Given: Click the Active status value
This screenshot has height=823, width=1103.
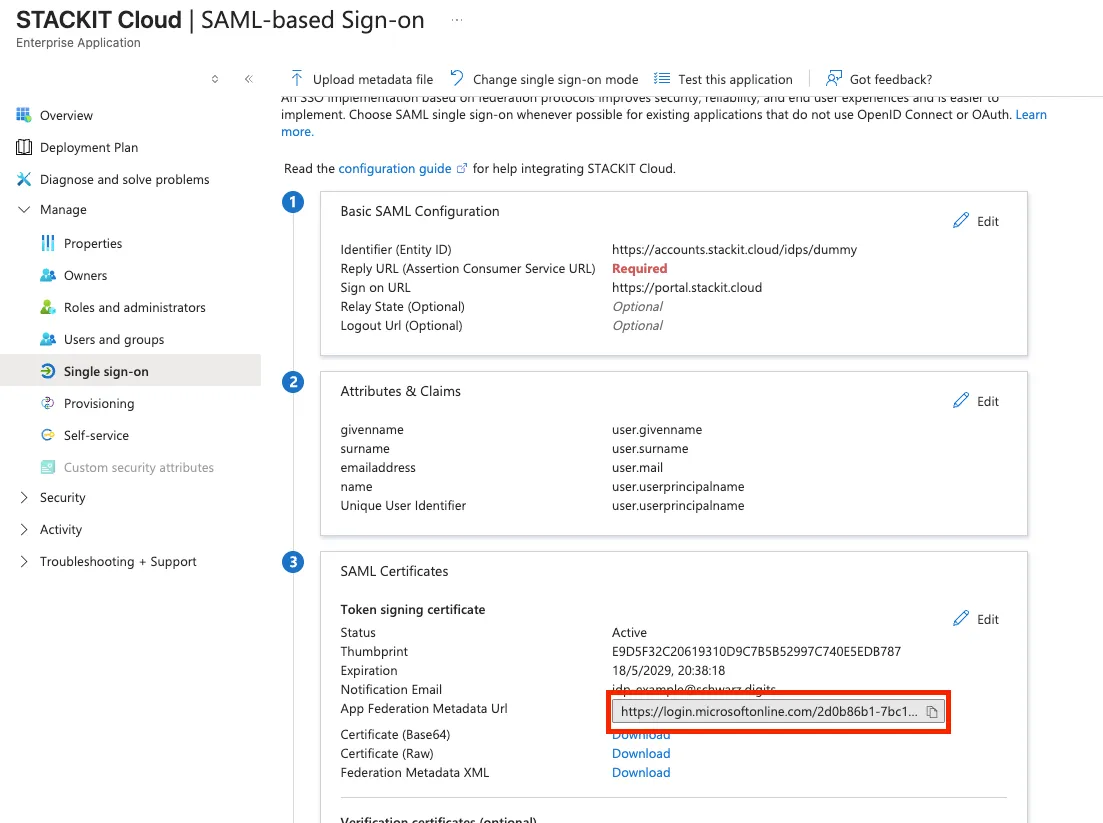Looking at the screenshot, I should (x=629, y=632).
